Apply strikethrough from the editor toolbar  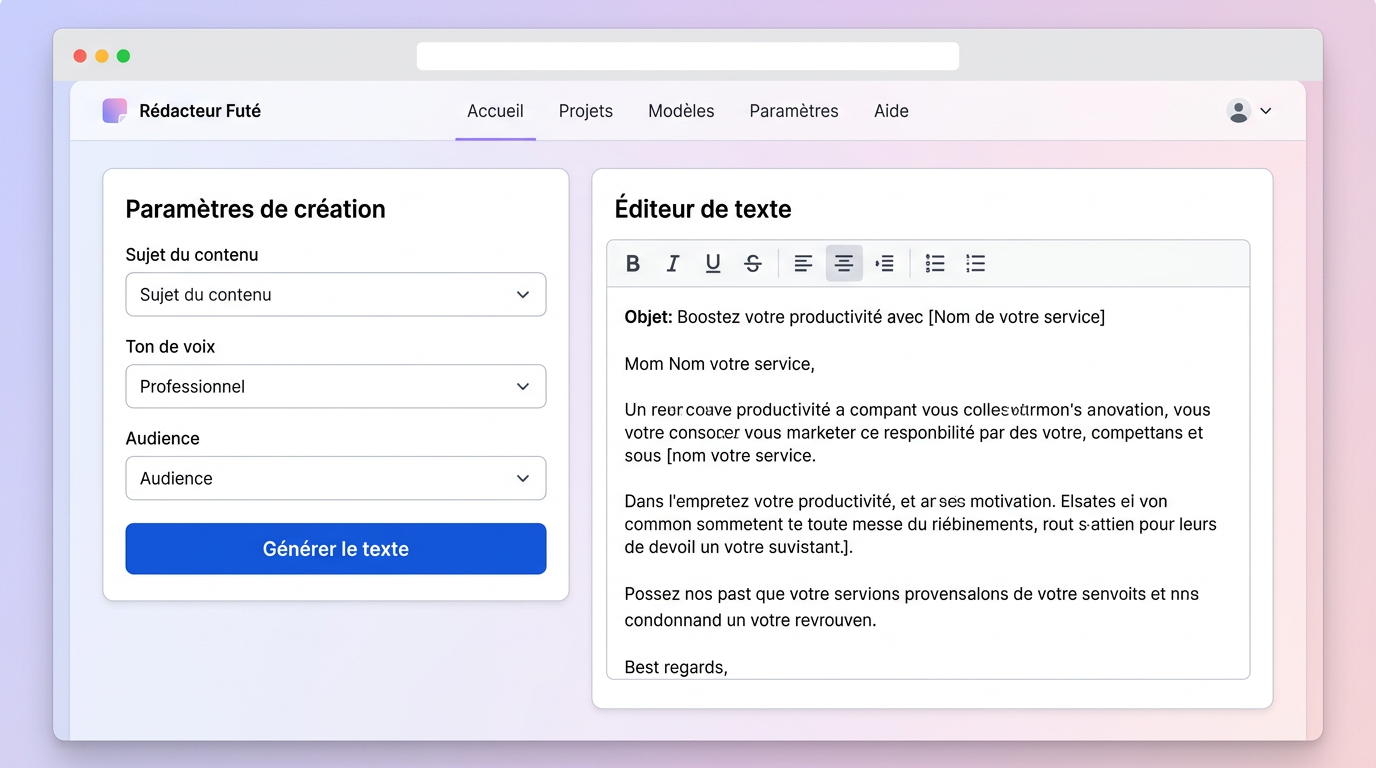pos(753,263)
